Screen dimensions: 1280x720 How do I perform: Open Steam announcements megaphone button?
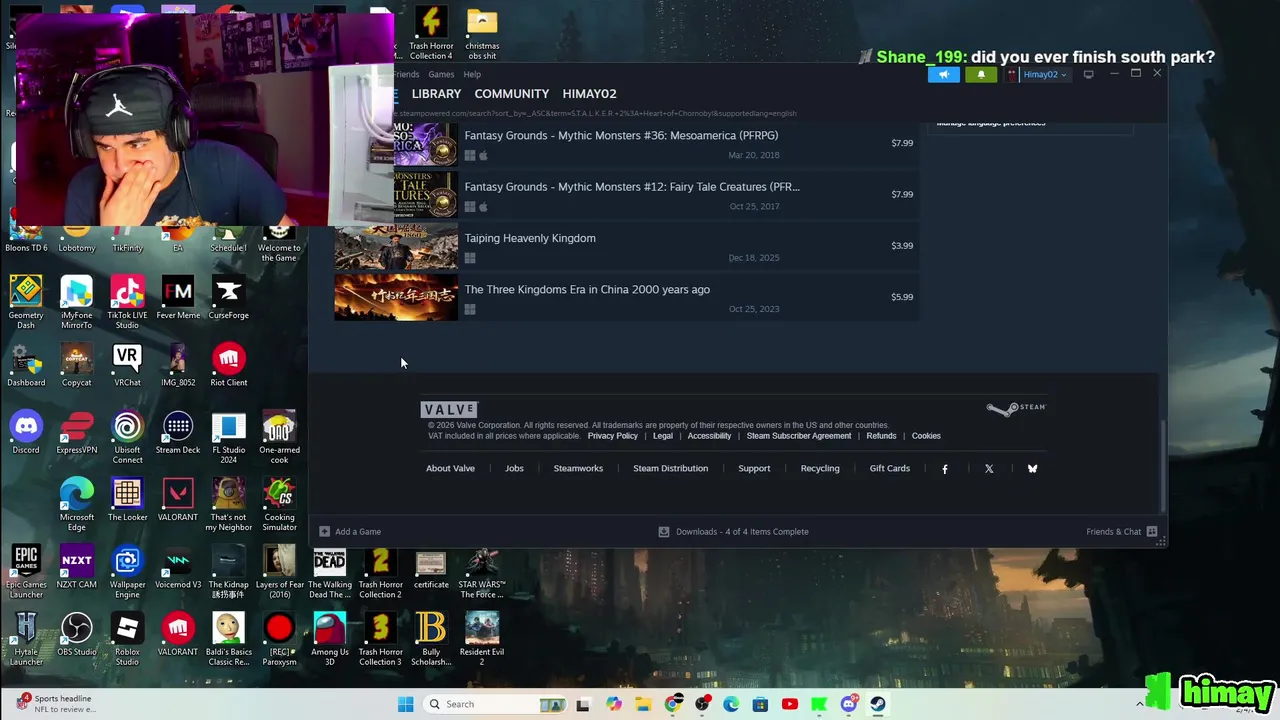(943, 74)
